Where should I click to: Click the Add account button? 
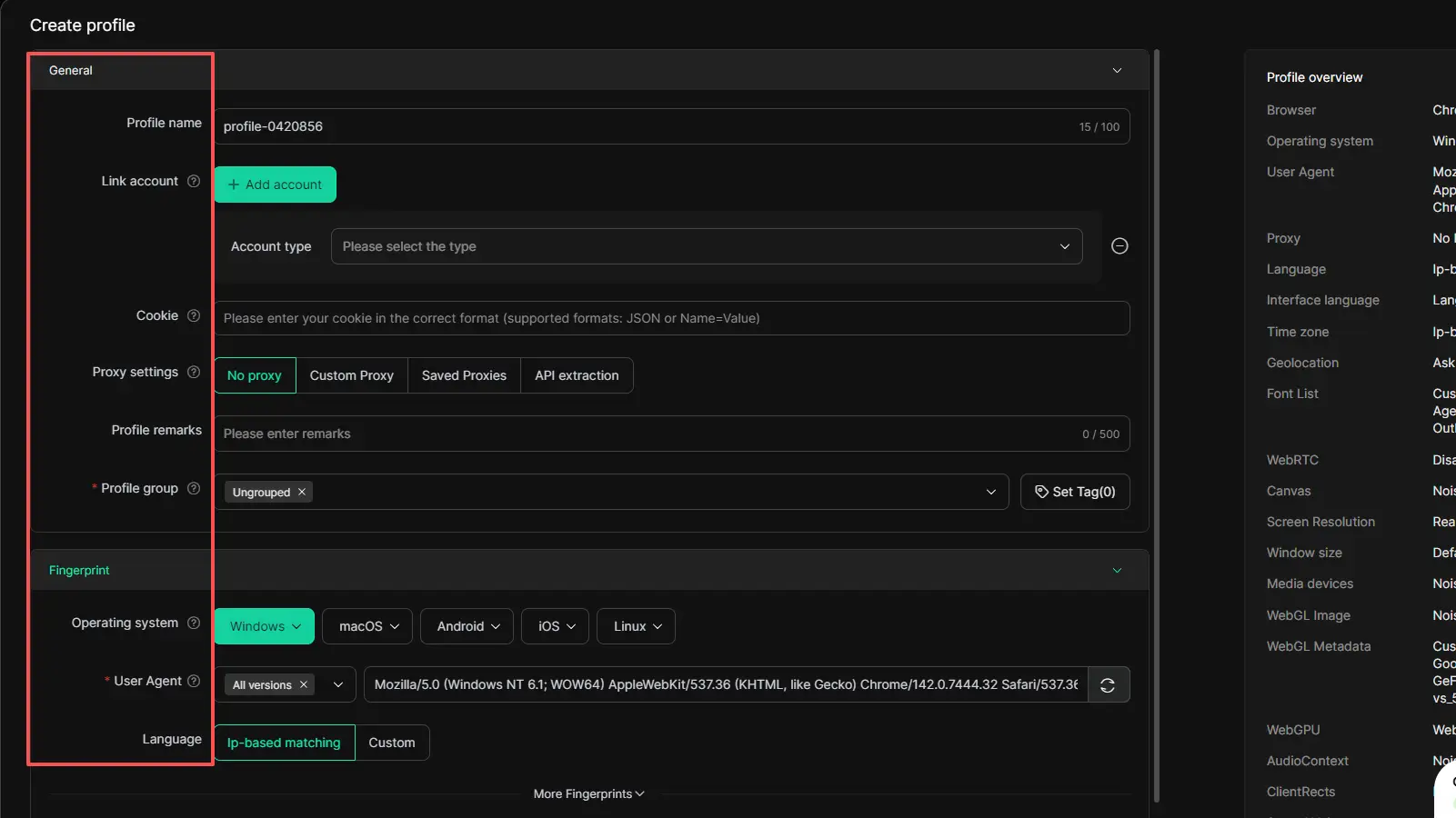276,185
